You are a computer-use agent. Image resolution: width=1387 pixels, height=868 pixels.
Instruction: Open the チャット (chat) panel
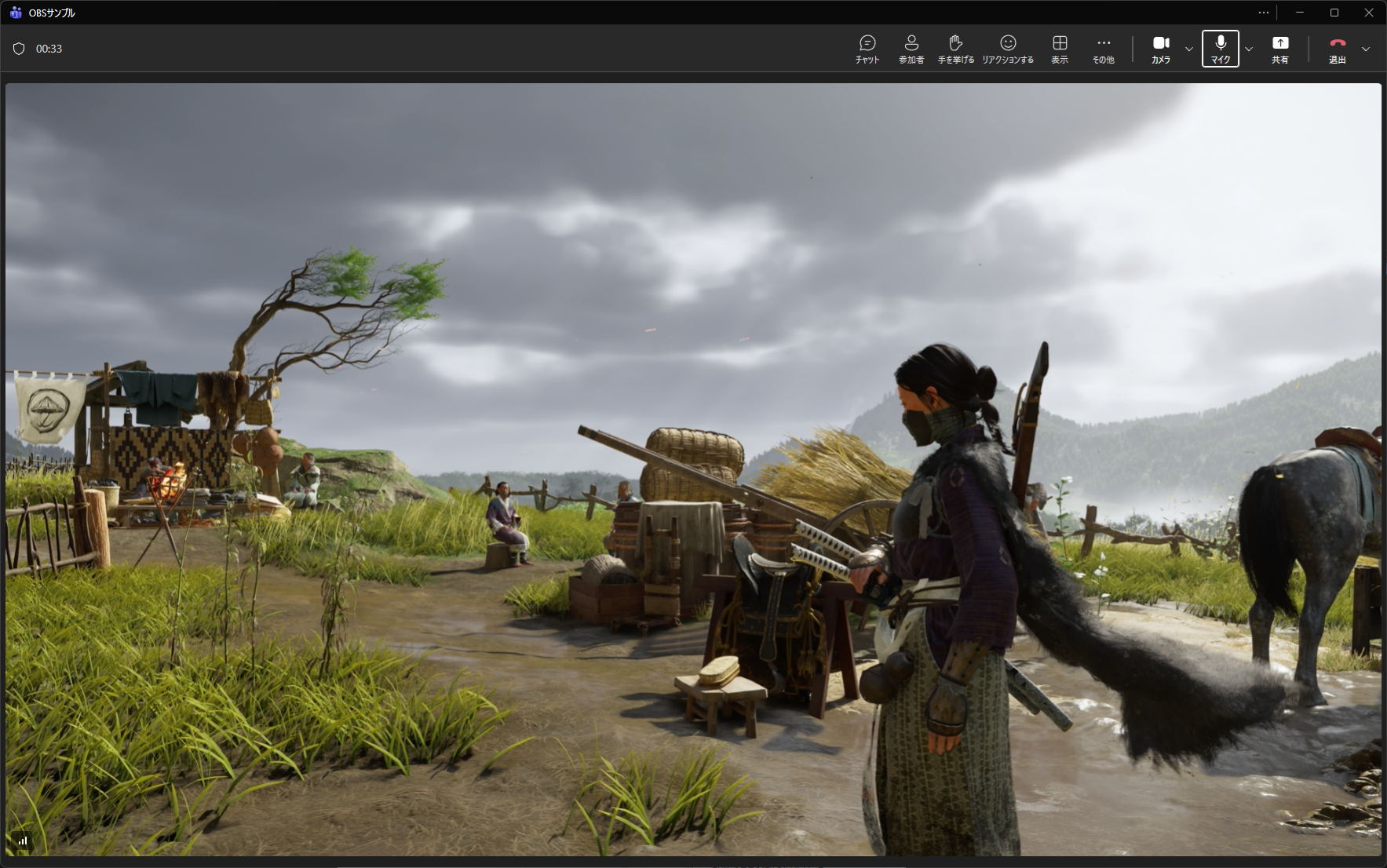(x=867, y=49)
